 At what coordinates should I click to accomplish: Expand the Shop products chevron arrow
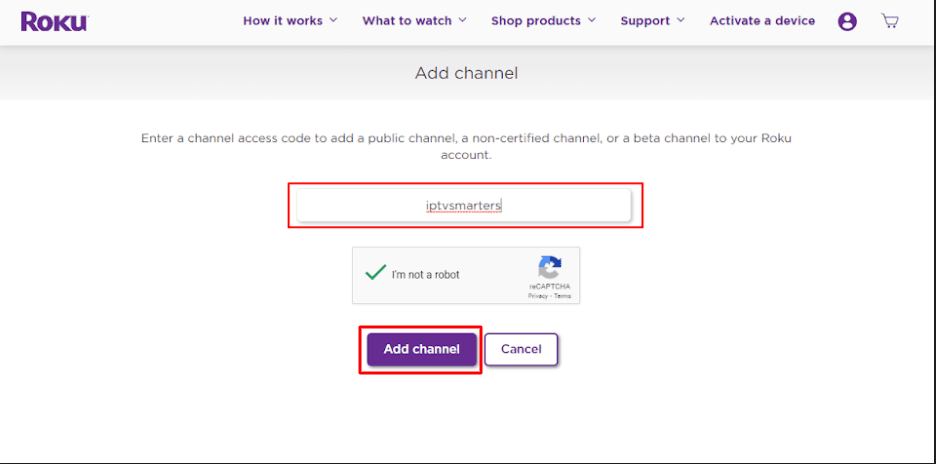592,21
